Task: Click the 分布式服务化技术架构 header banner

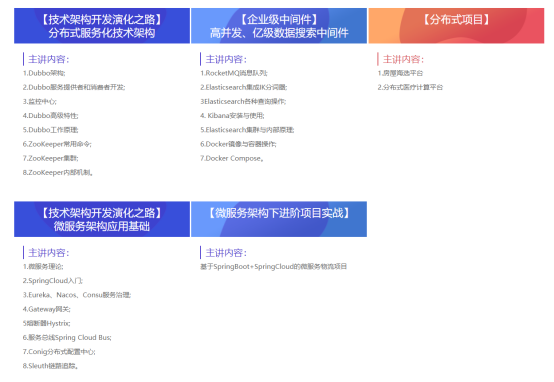Action: [102, 26]
